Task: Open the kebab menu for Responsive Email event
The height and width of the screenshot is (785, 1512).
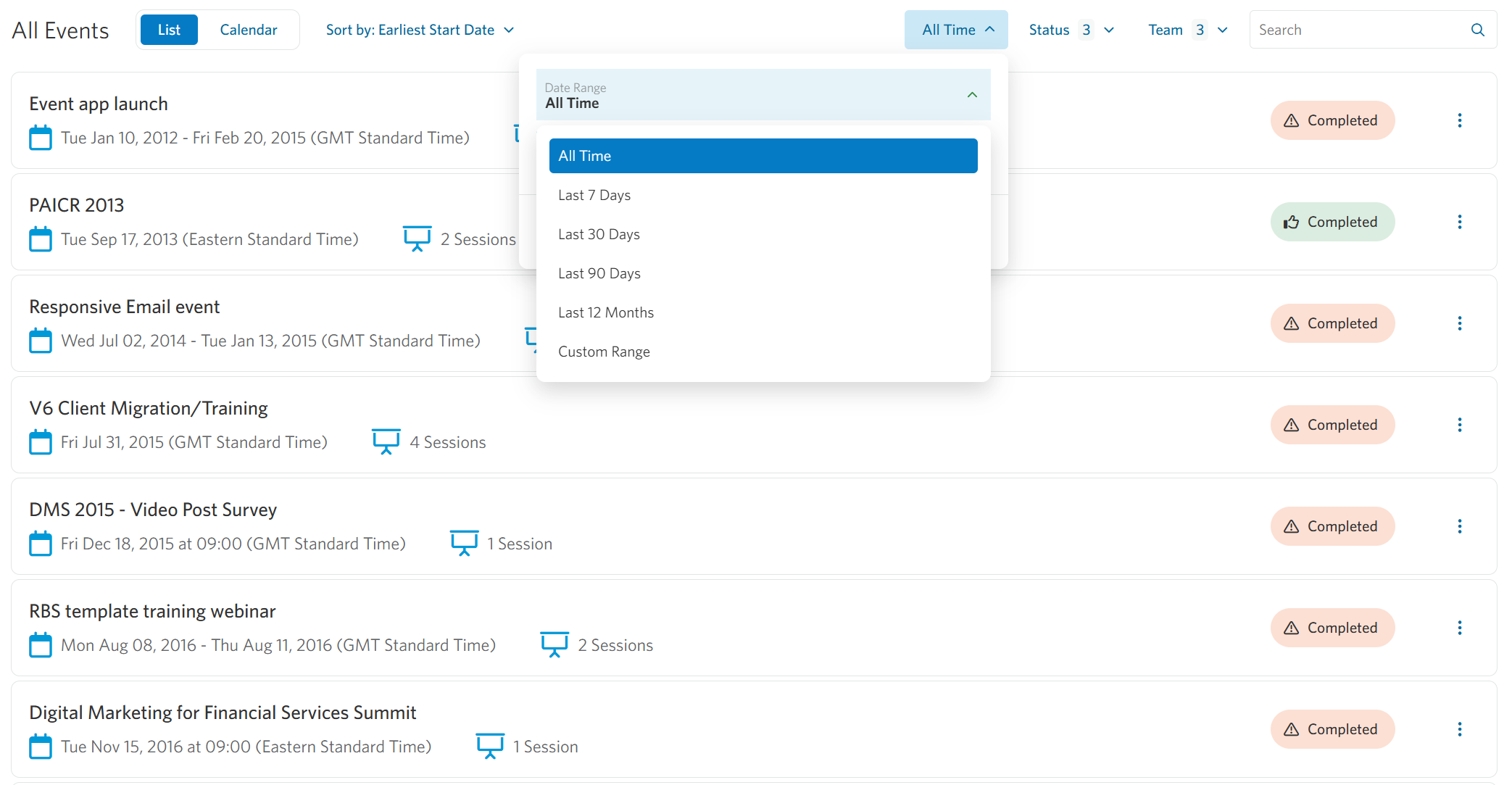Action: (x=1459, y=323)
